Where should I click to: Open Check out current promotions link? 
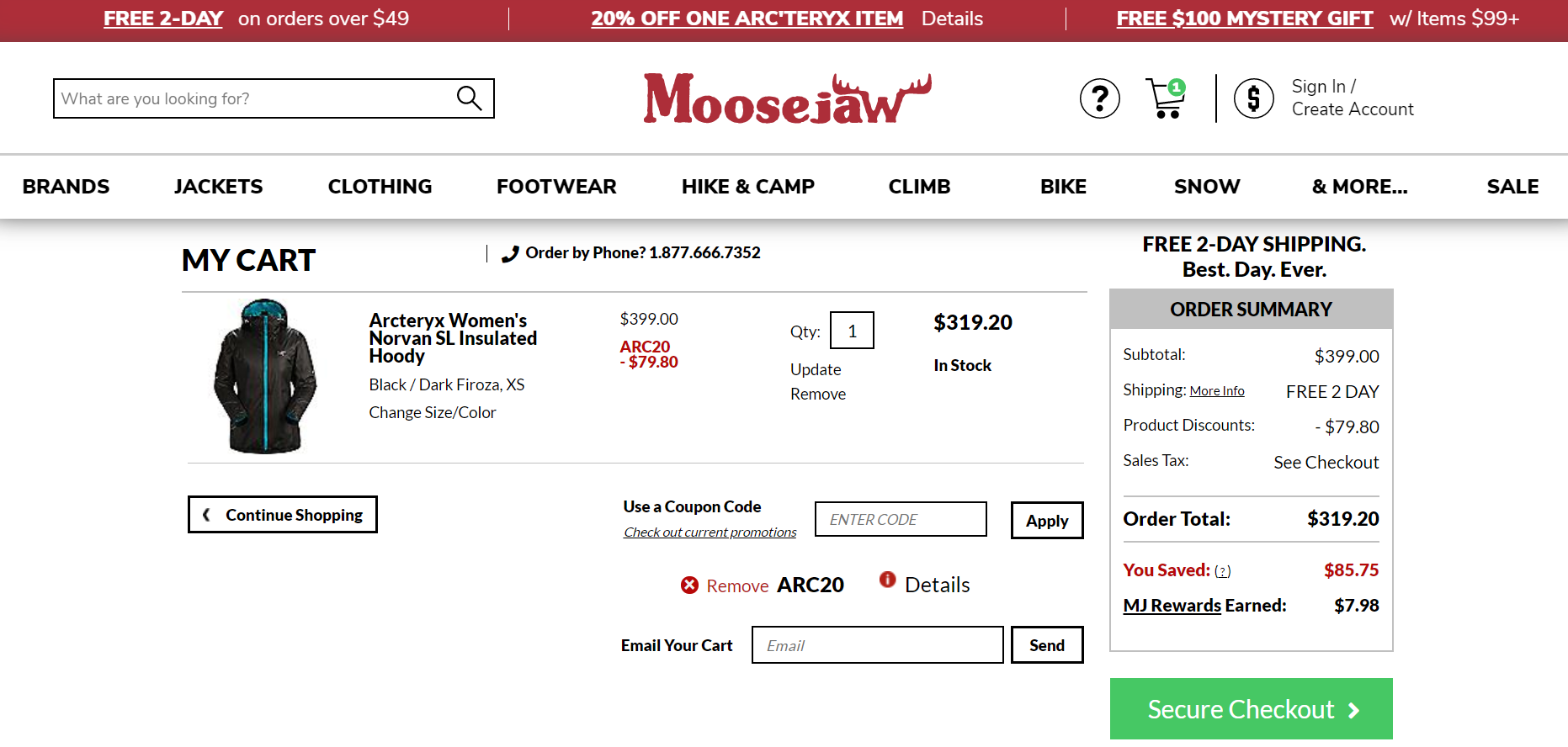click(710, 532)
